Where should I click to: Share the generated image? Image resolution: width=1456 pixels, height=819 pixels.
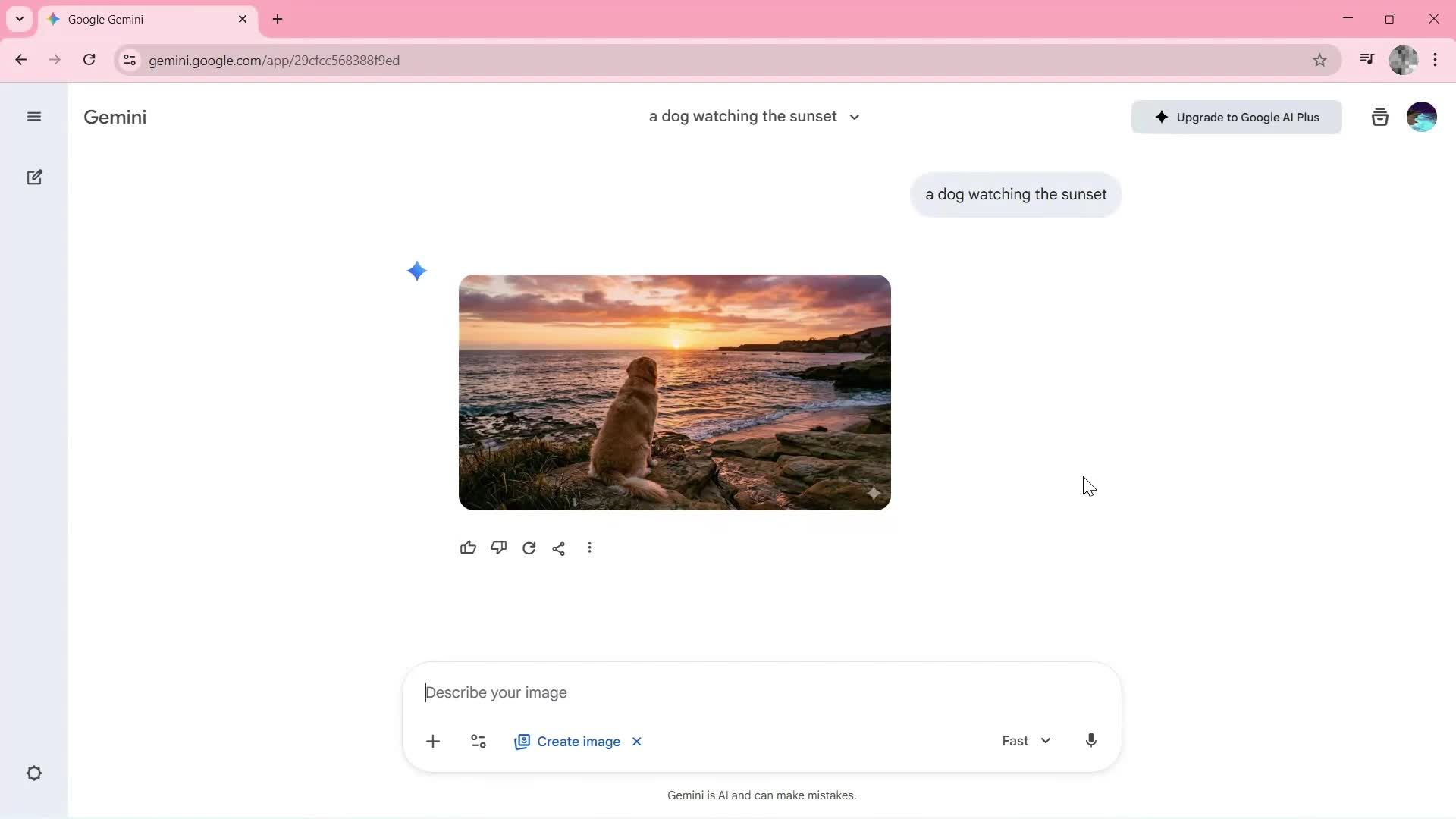point(559,548)
